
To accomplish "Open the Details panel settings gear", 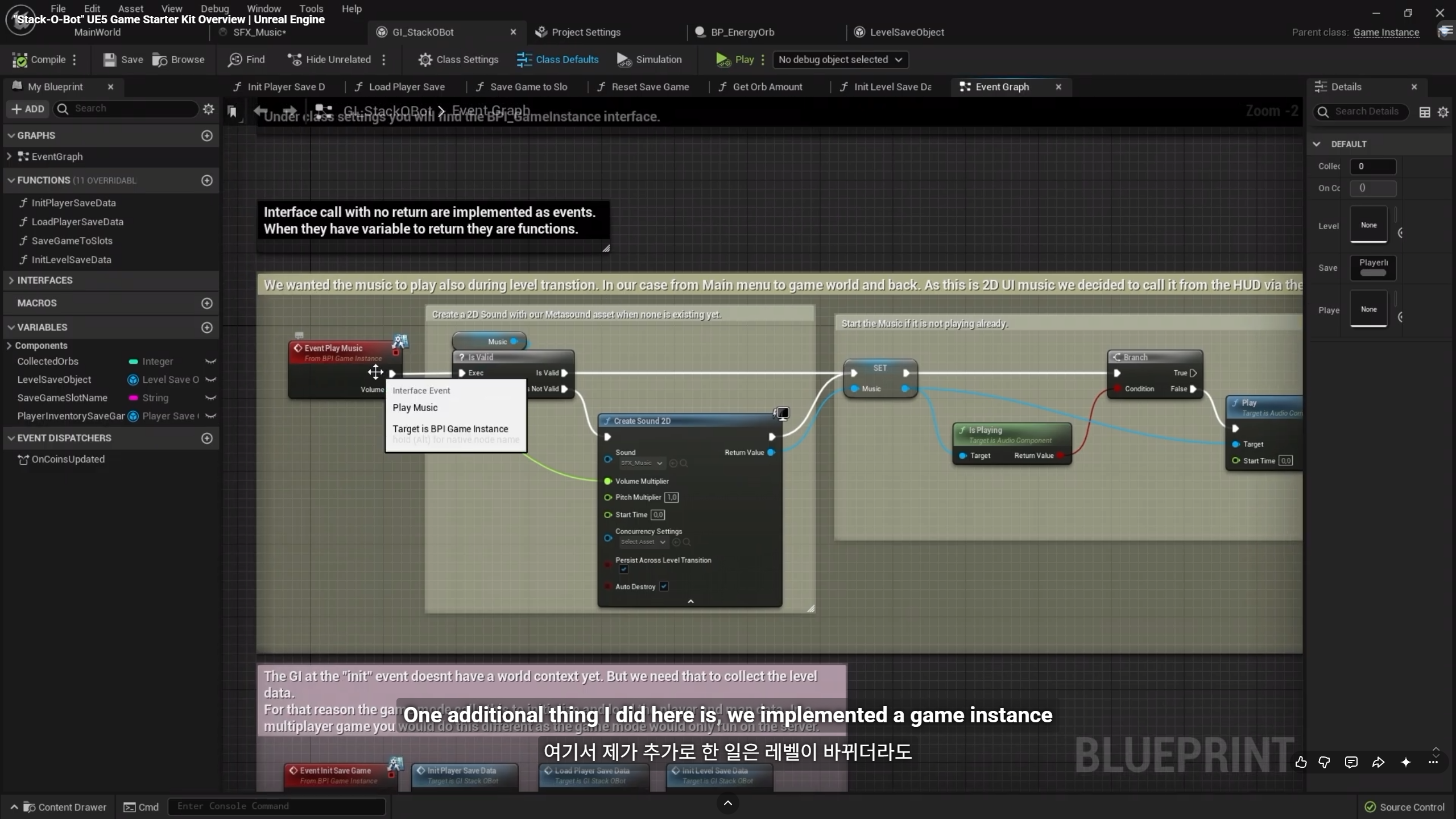I will click(x=1443, y=112).
